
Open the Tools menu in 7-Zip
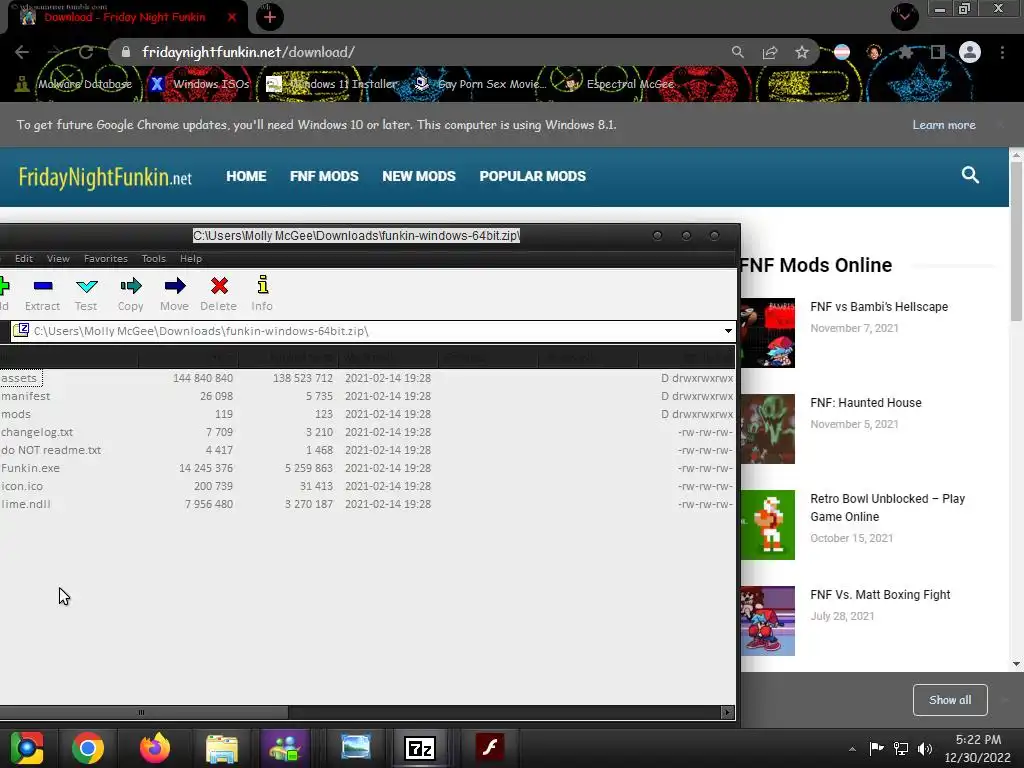click(x=154, y=259)
